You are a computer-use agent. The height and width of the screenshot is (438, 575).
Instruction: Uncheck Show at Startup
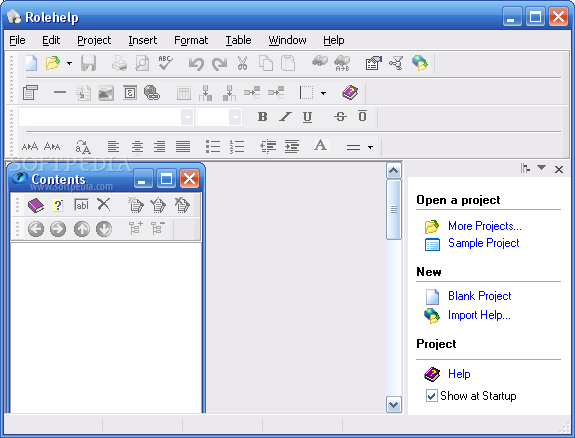pyautogui.click(x=432, y=396)
